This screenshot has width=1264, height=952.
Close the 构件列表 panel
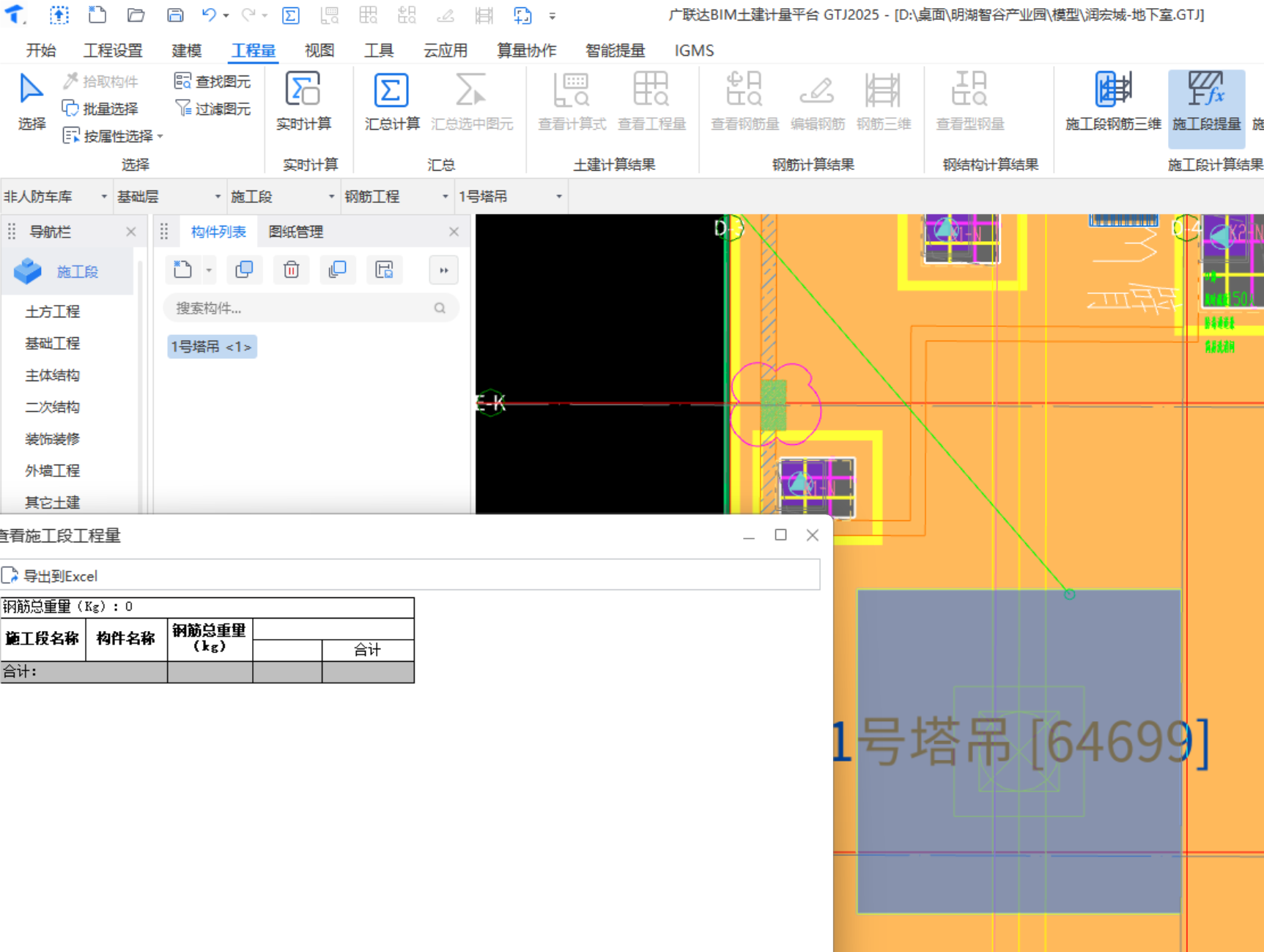point(454,232)
